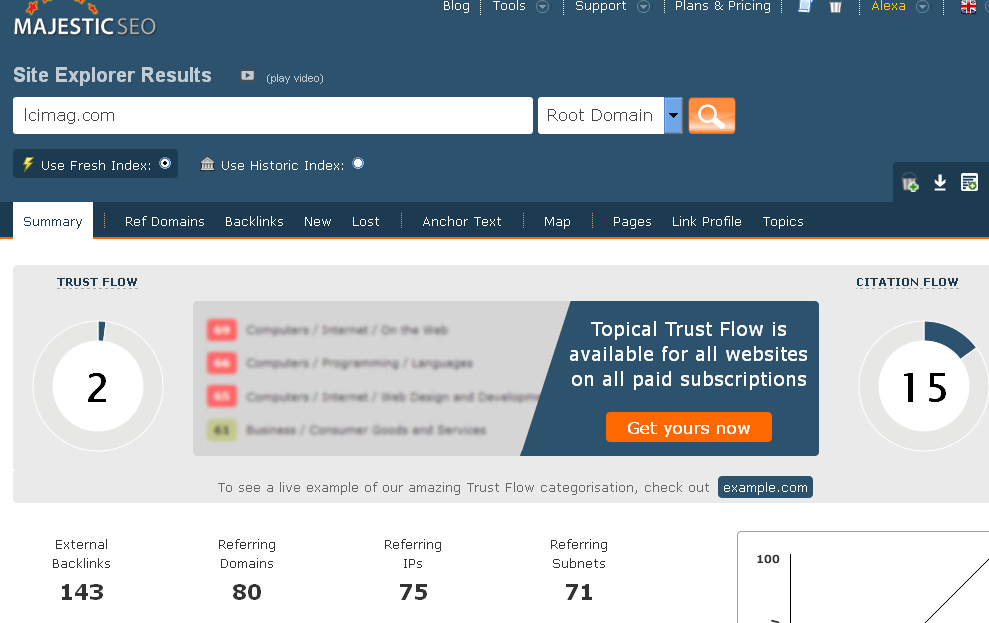Click the TRUST FLOW heading link
989x623 pixels.
pyautogui.click(x=97, y=282)
